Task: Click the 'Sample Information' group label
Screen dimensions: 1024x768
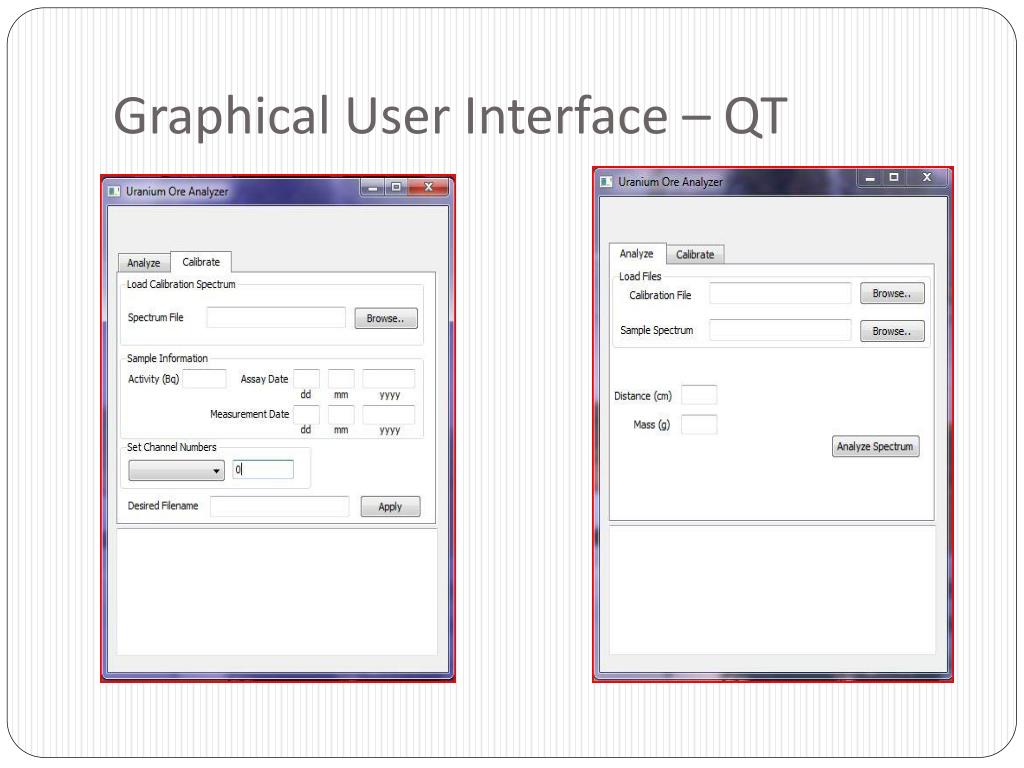Action: 167,359
